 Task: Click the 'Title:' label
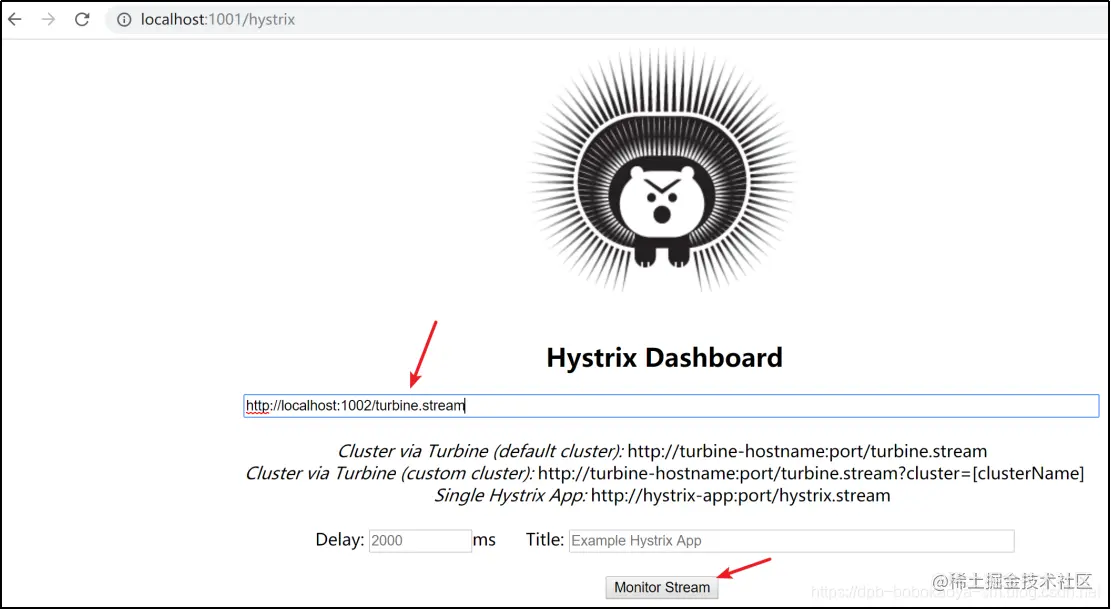click(x=545, y=540)
